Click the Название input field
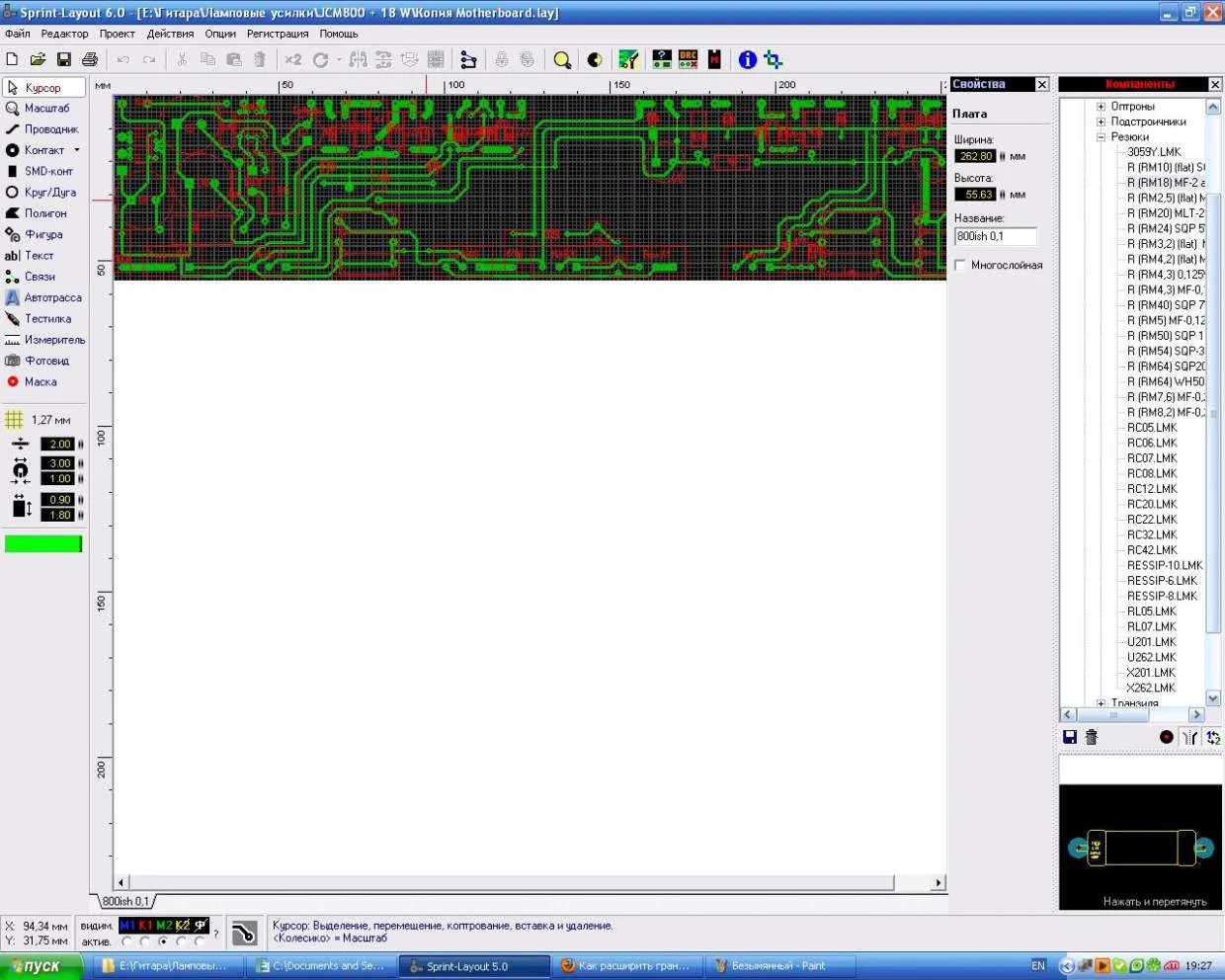Image resolution: width=1225 pixels, height=980 pixels. pyautogui.click(x=996, y=236)
